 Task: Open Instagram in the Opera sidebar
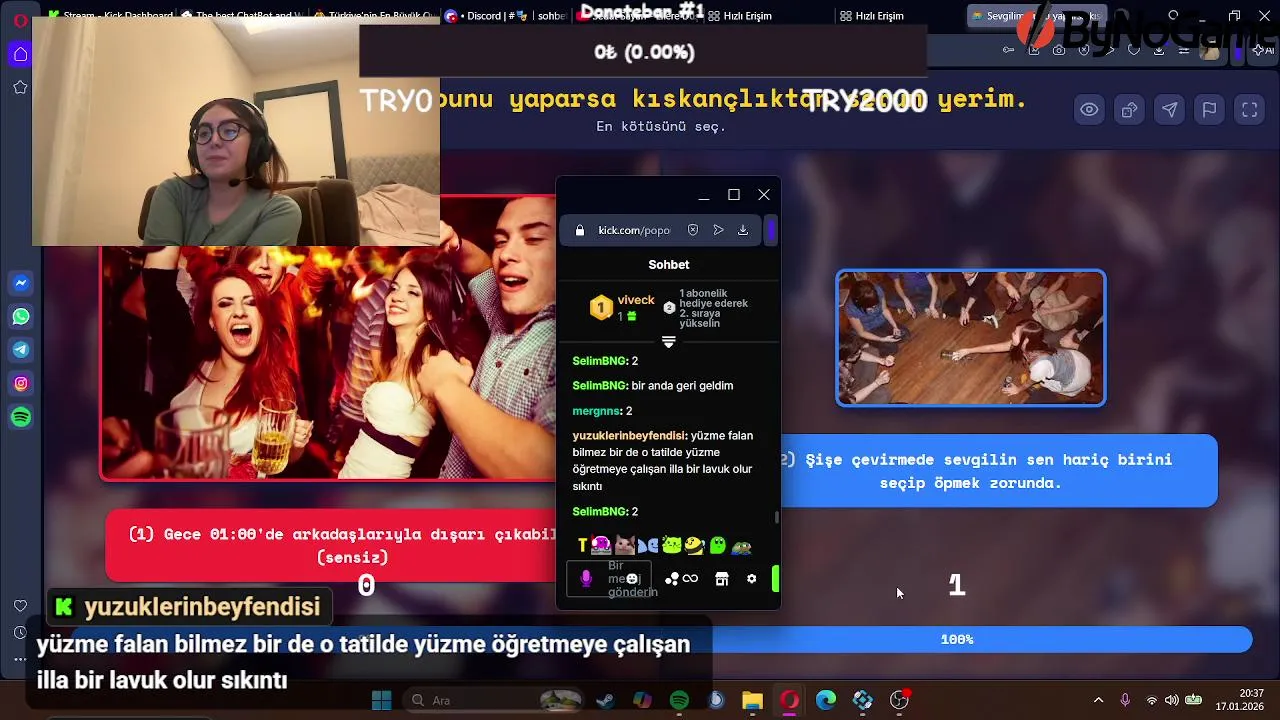(21, 383)
